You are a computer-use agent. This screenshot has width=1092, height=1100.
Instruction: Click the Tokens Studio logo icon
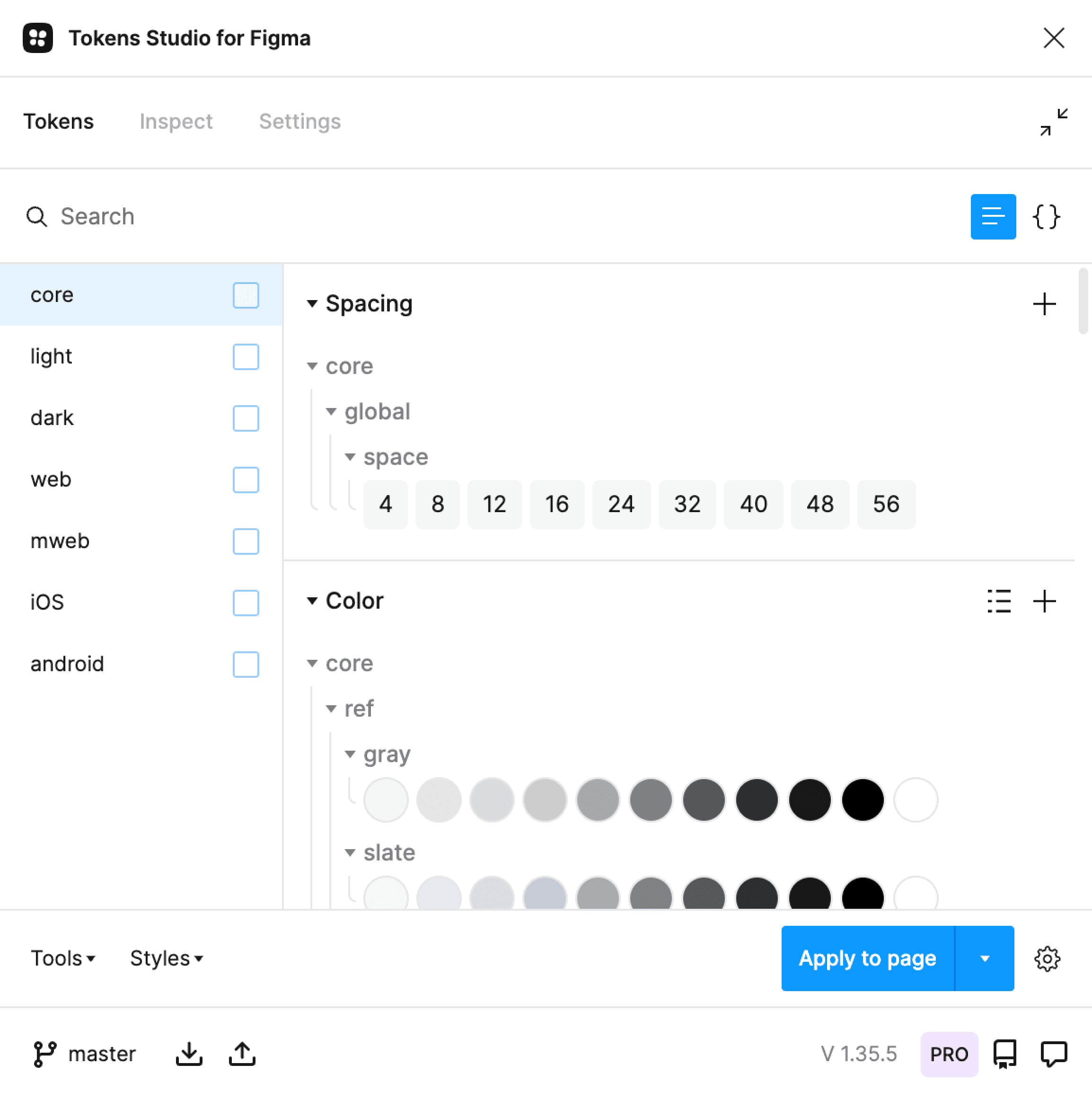click(37, 38)
